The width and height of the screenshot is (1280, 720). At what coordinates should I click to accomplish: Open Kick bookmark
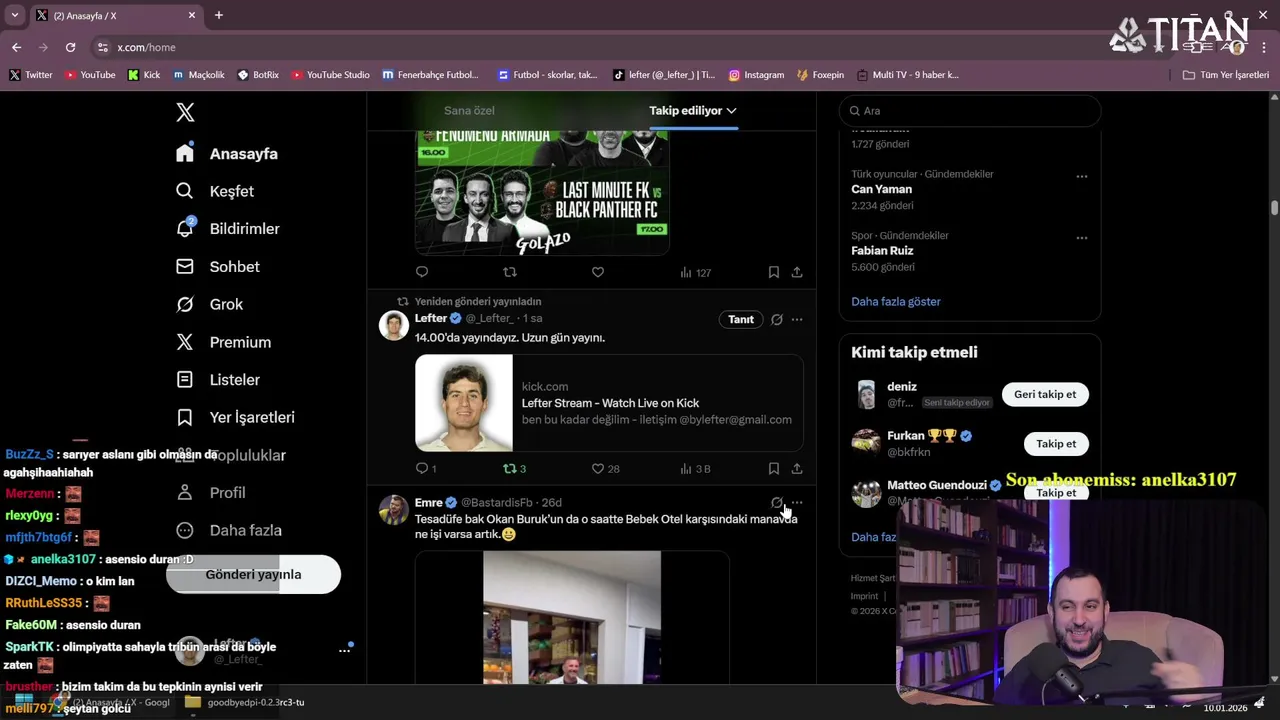point(144,75)
